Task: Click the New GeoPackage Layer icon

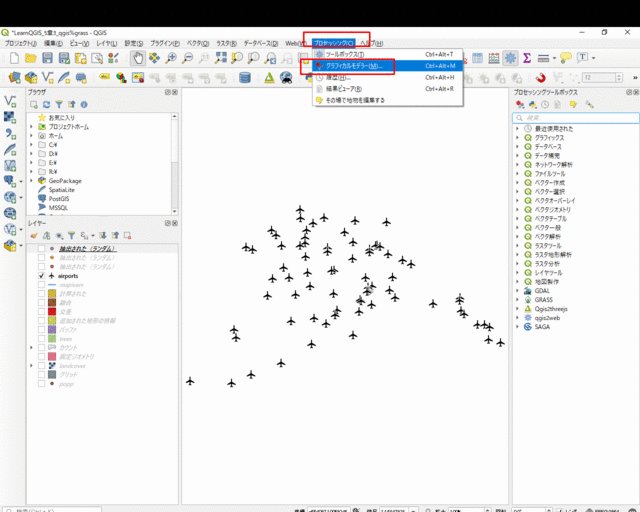Action: coord(31,77)
